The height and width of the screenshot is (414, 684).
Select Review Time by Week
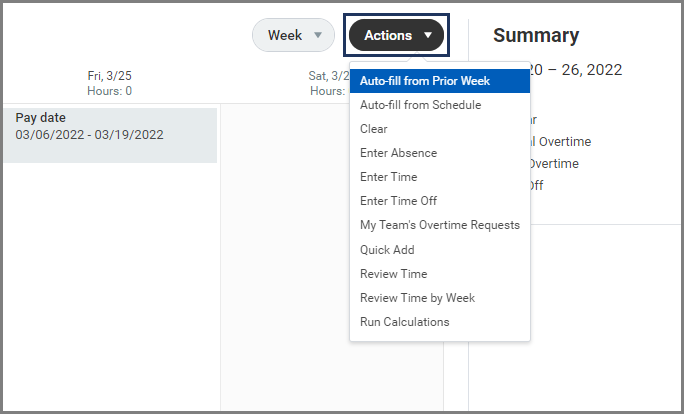pyautogui.click(x=417, y=298)
